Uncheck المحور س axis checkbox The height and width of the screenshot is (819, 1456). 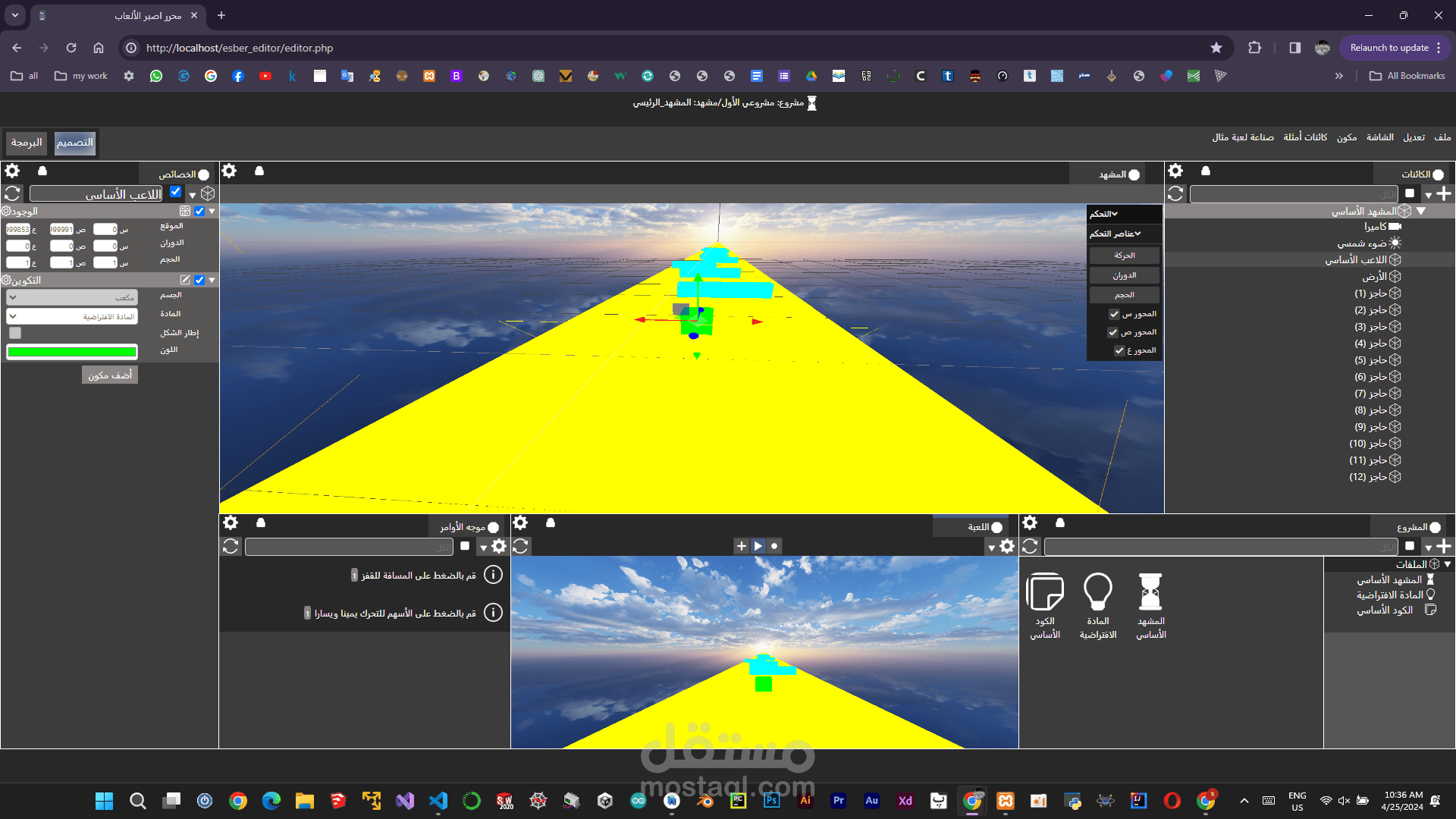tap(1114, 314)
